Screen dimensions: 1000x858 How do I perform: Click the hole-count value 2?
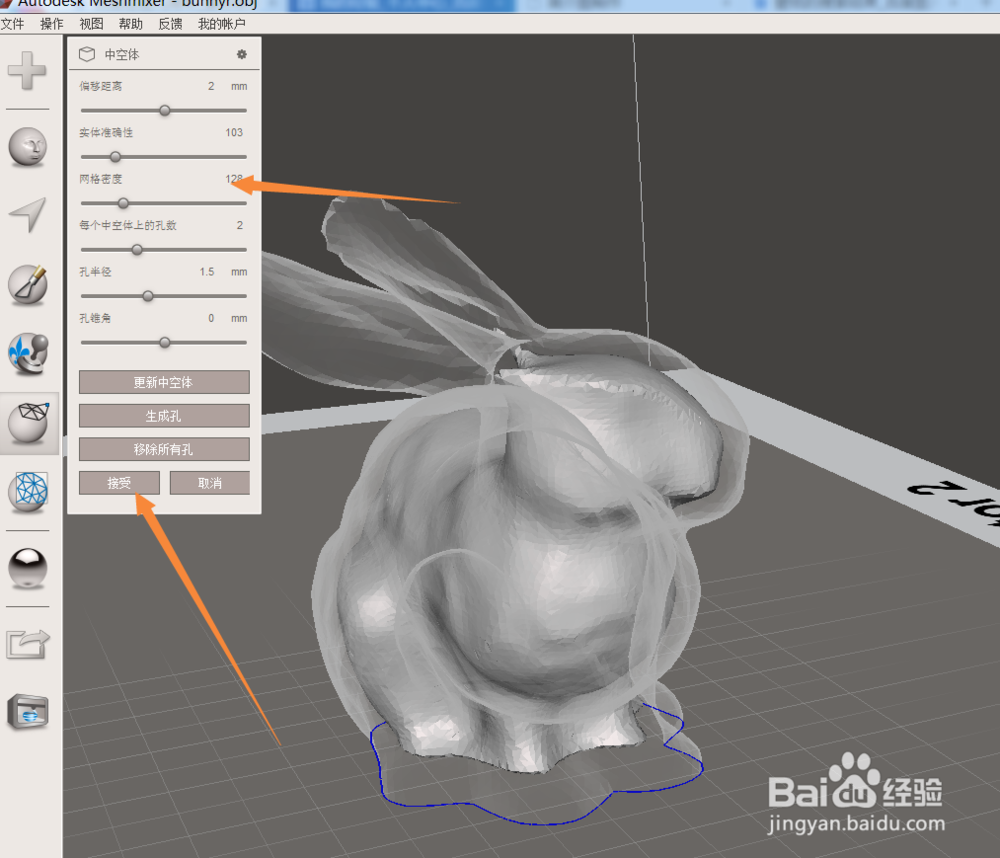click(x=240, y=225)
